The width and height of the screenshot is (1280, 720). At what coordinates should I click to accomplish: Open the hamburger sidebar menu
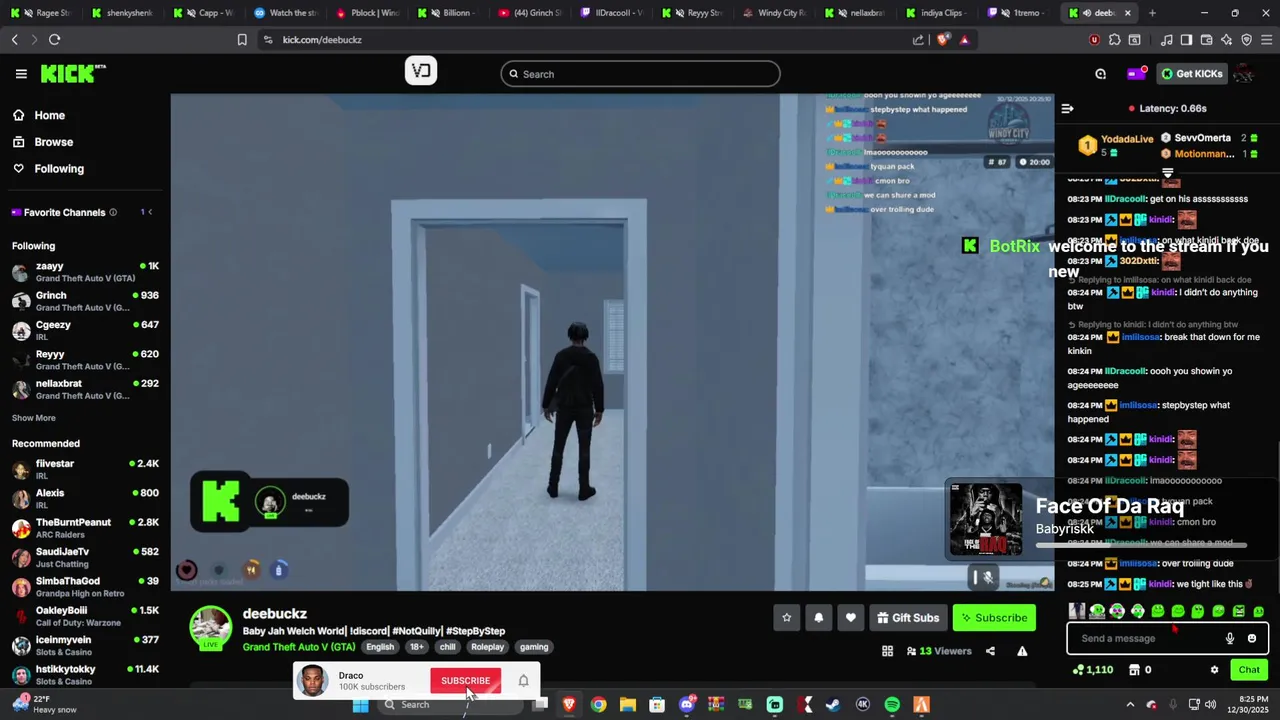coord(21,74)
